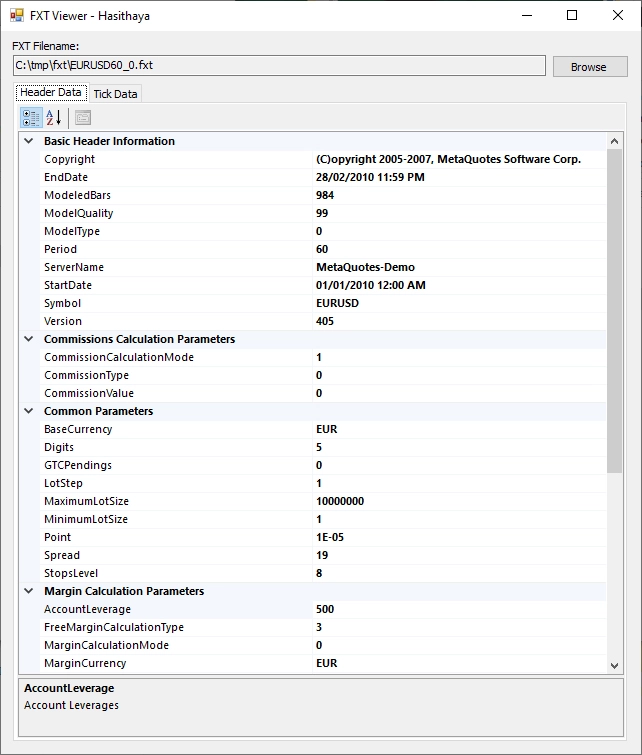Click the 500 leverage value
This screenshot has width=642, height=755.
(x=325, y=609)
